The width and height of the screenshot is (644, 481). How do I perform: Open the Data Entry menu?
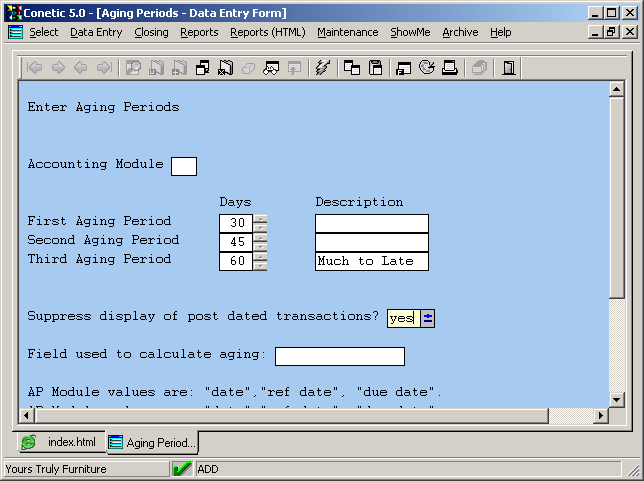click(x=96, y=32)
